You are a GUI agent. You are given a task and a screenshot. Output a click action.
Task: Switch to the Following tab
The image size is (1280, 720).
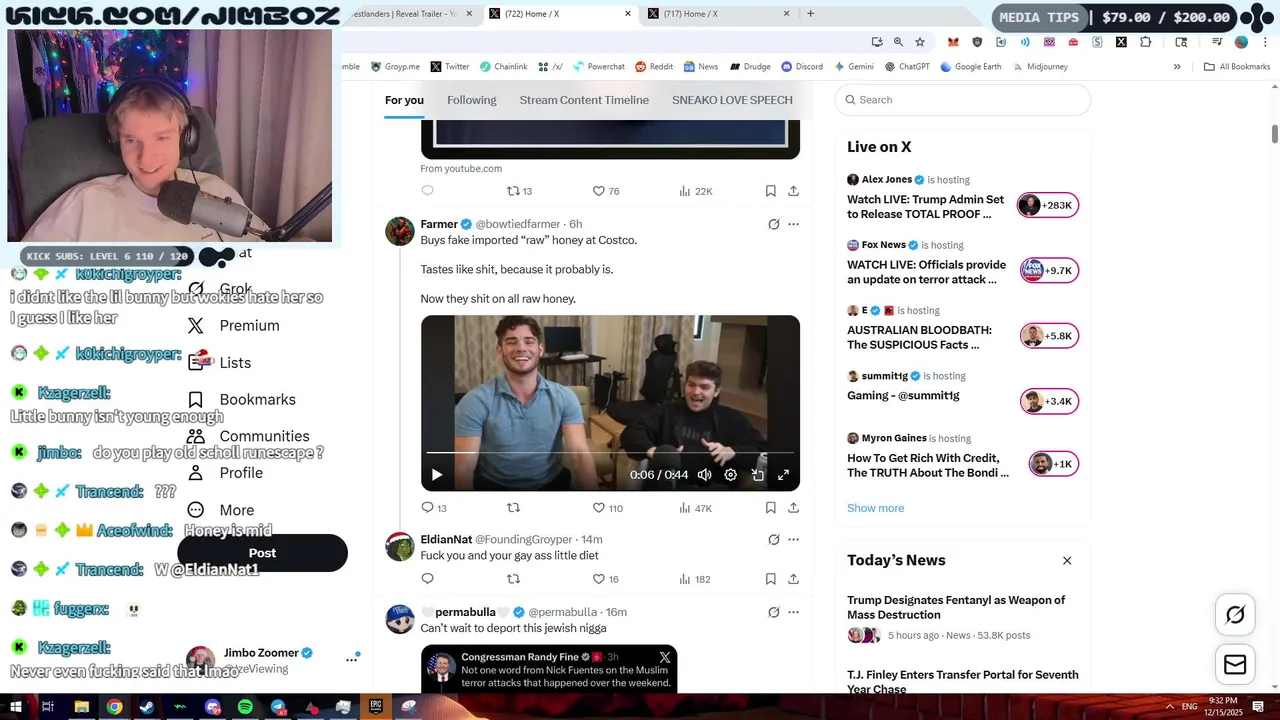pyautogui.click(x=471, y=100)
